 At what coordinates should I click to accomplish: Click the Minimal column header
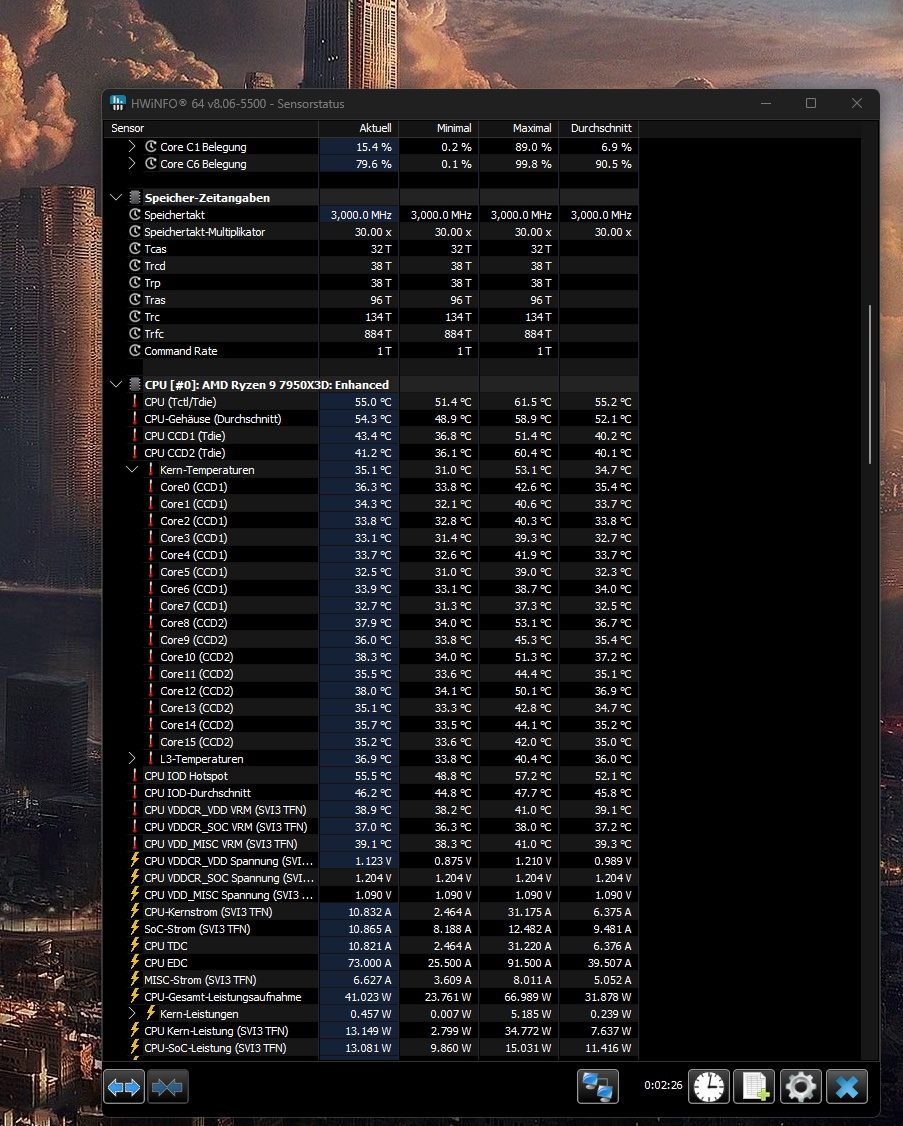[x=439, y=128]
